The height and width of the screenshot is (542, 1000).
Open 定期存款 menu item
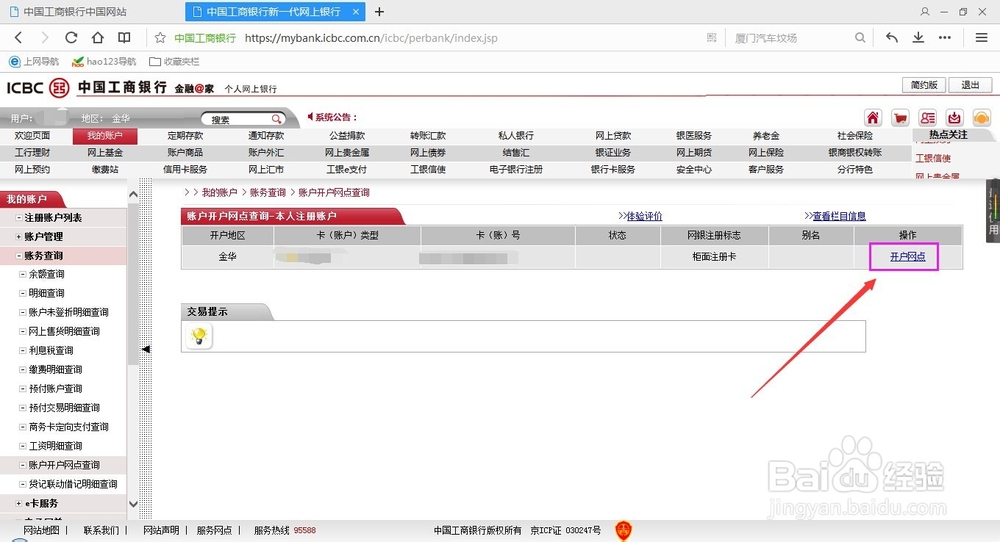pos(185,135)
